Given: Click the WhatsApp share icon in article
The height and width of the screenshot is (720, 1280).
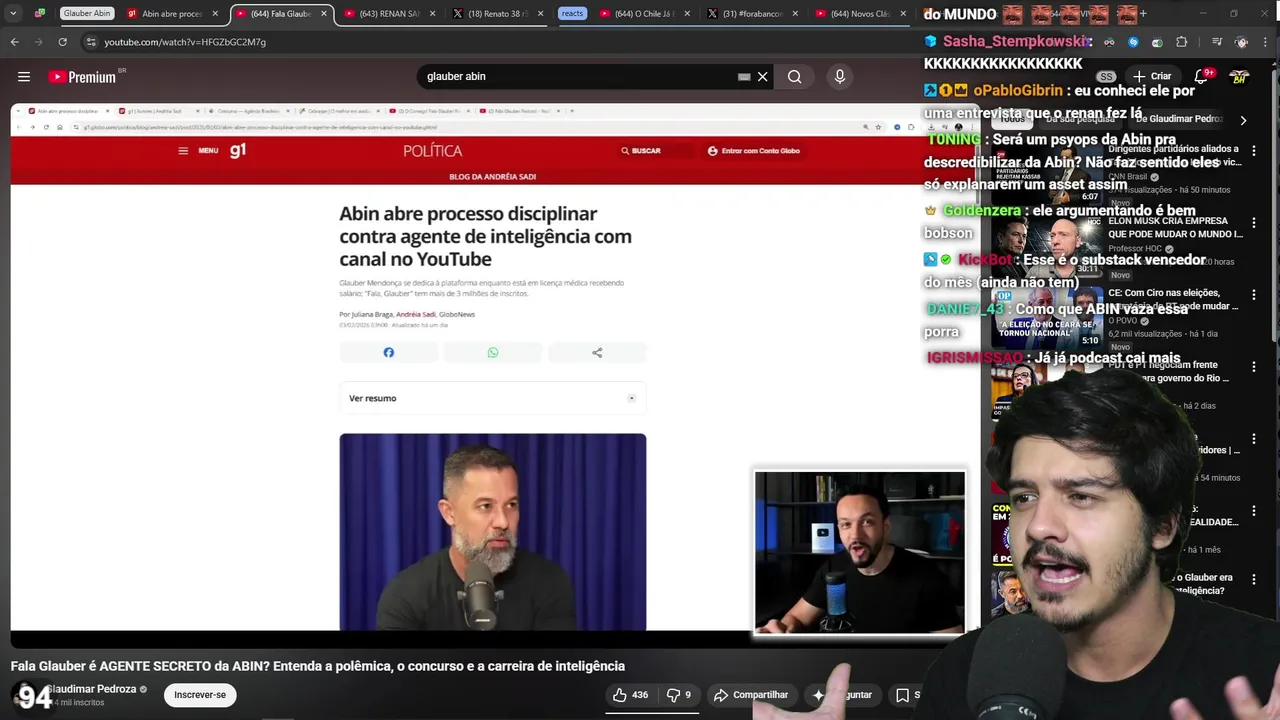Looking at the screenshot, I should [x=493, y=352].
